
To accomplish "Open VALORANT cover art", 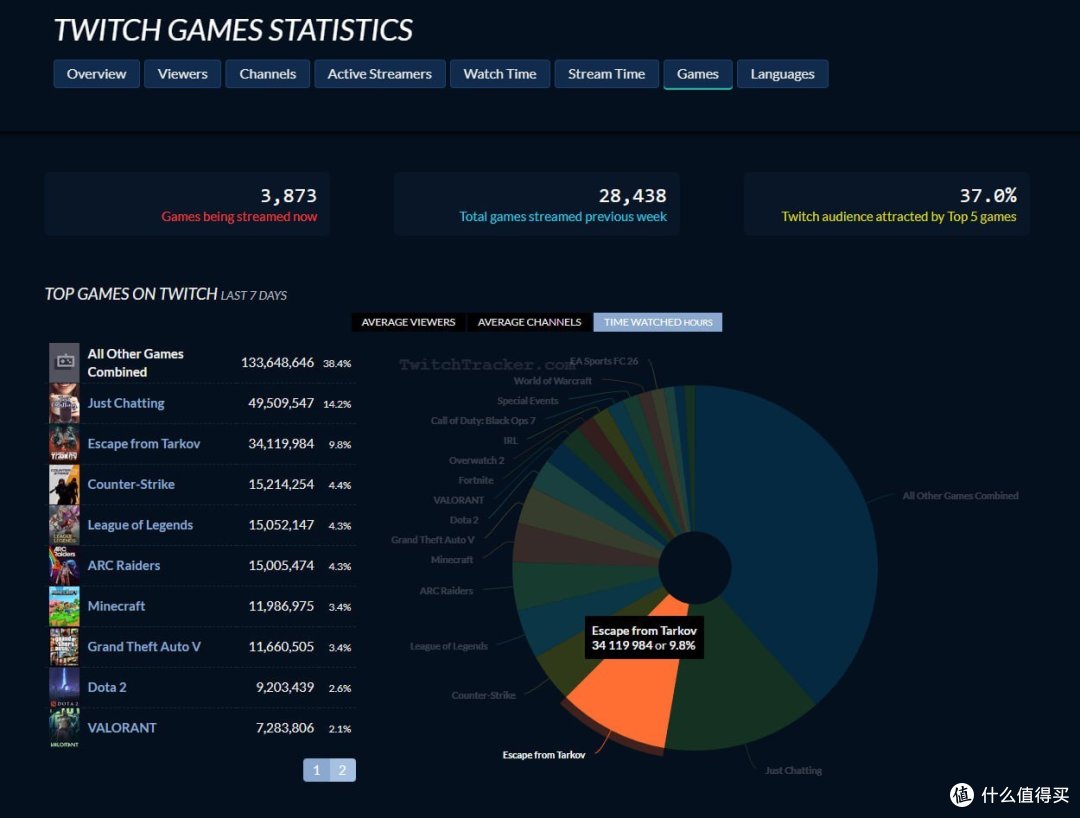I will pyautogui.click(x=64, y=728).
